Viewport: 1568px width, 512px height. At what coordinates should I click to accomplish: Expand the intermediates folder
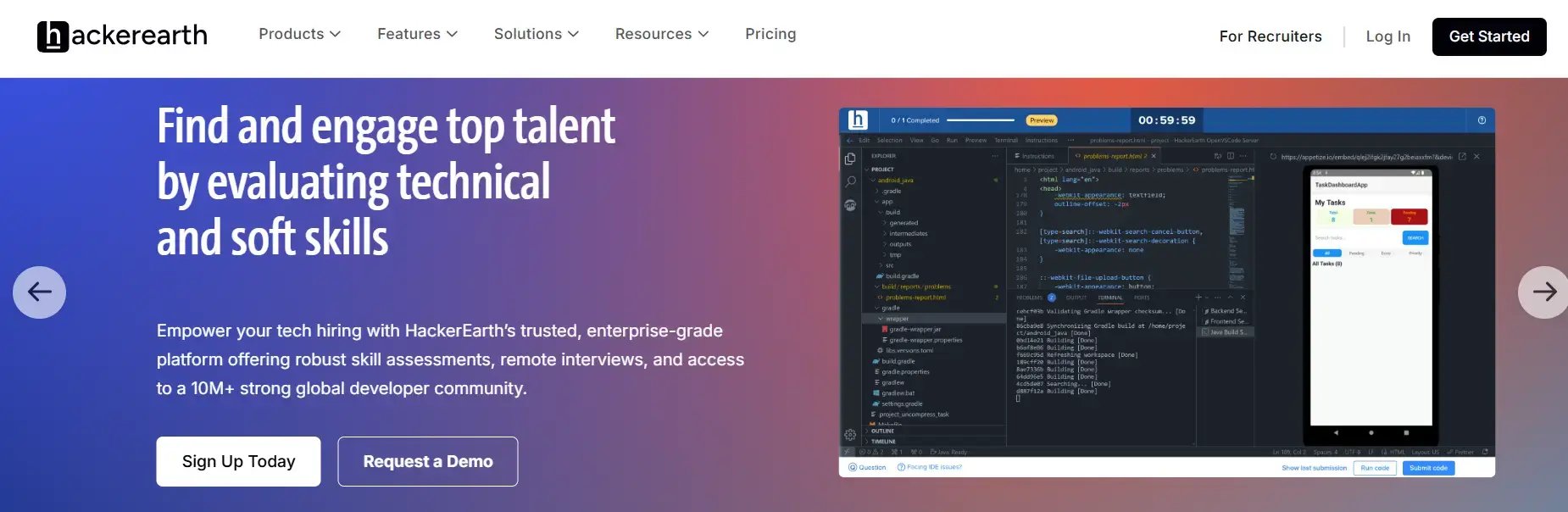pyautogui.click(x=907, y=233)
